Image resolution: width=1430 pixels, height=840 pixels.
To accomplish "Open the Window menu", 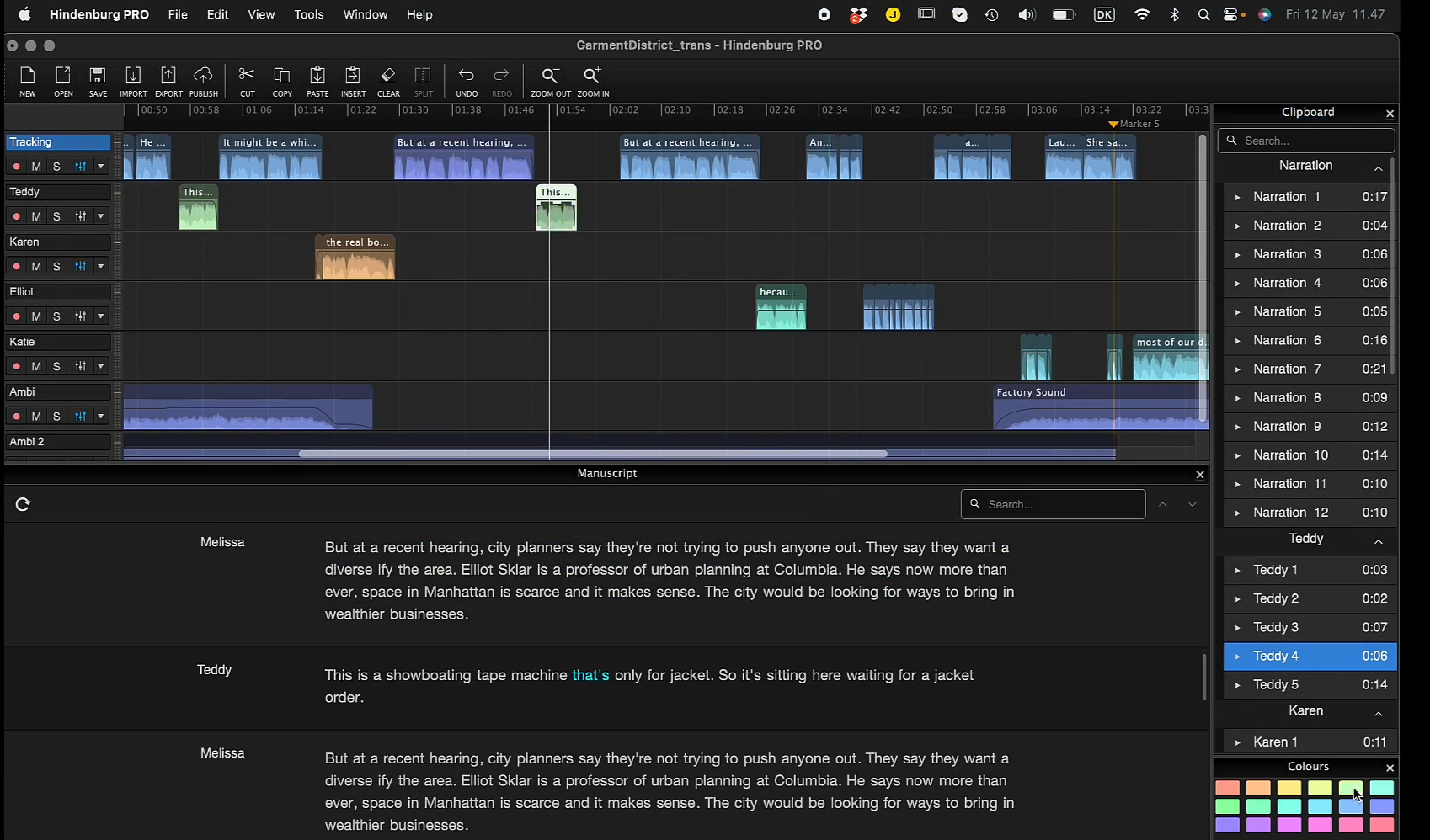I will (x=366, y=14).
